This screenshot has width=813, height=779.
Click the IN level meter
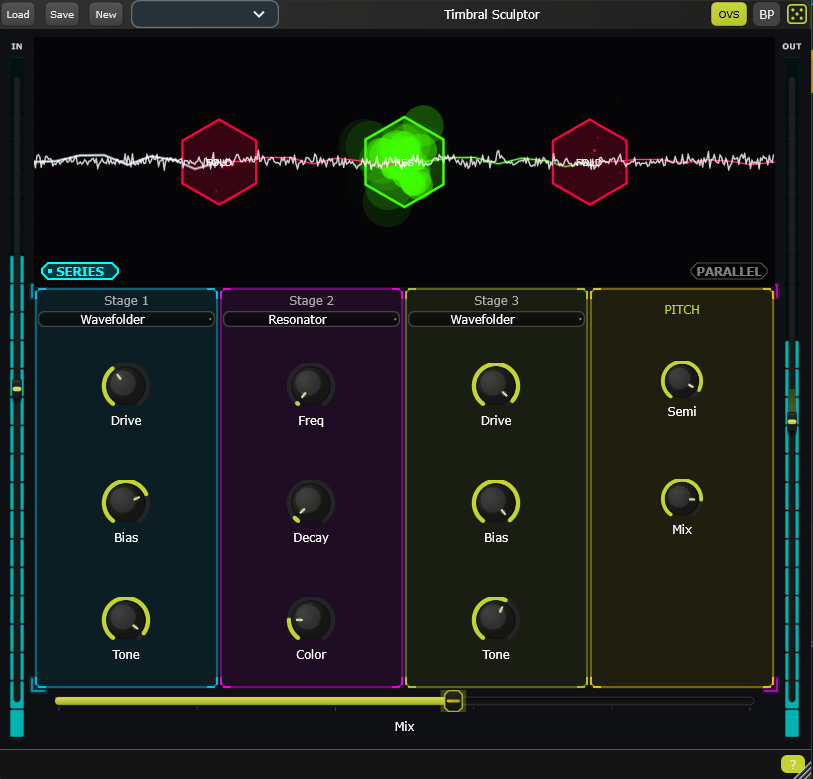(x=16, y=400)
